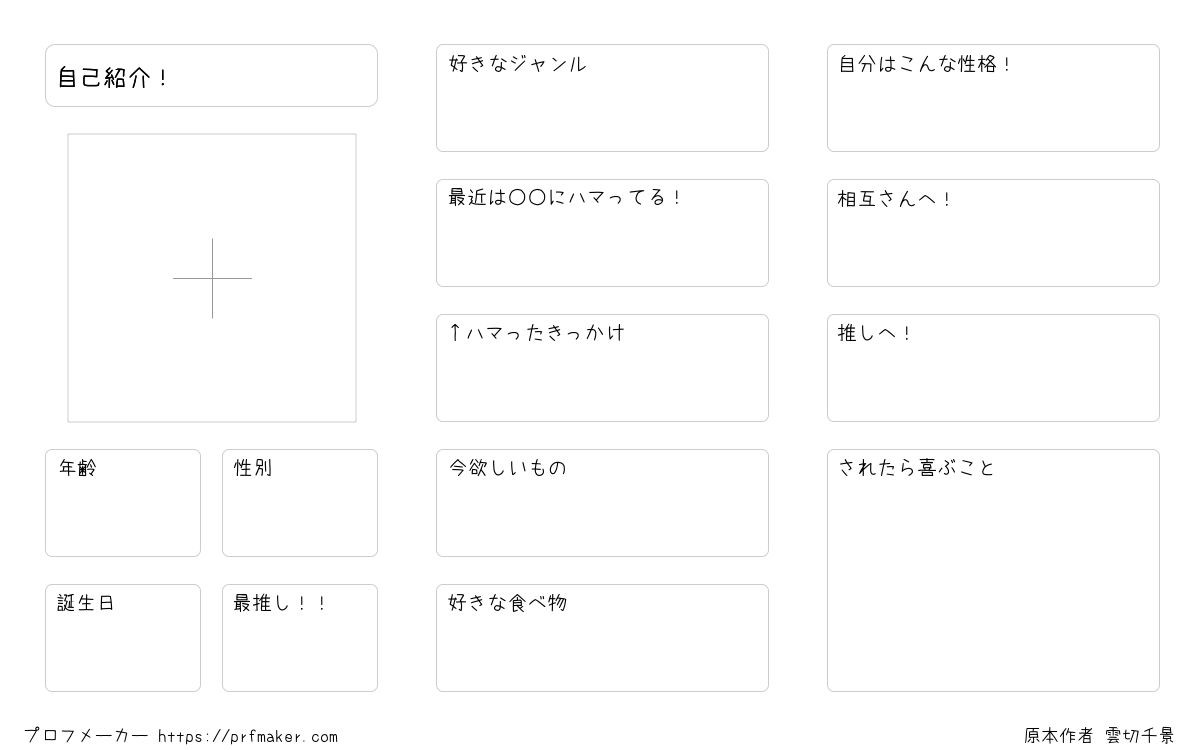The width and height of the screenshot is (1200, 750).
Task: Select the 最推し！！ field box
Action: pos(300,638)
